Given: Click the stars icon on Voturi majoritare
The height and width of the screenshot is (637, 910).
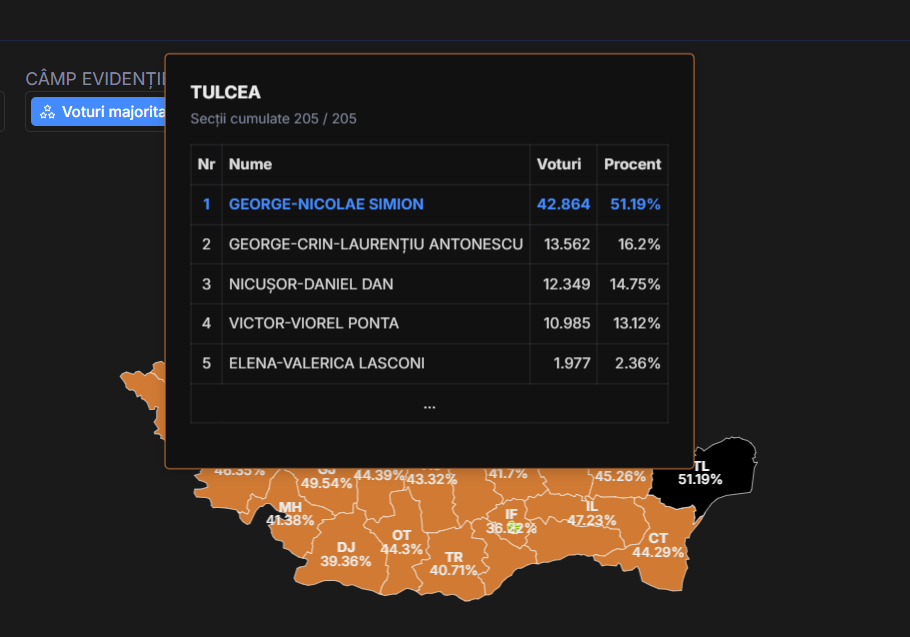Looking at the screenshot, I should (47, 112).
